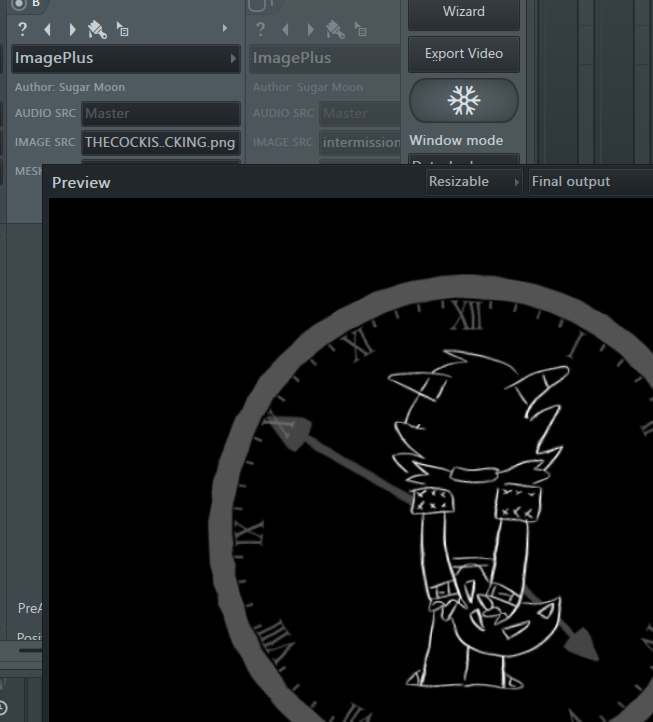Select previous effect in dimmed second layer

click(286, 30)
